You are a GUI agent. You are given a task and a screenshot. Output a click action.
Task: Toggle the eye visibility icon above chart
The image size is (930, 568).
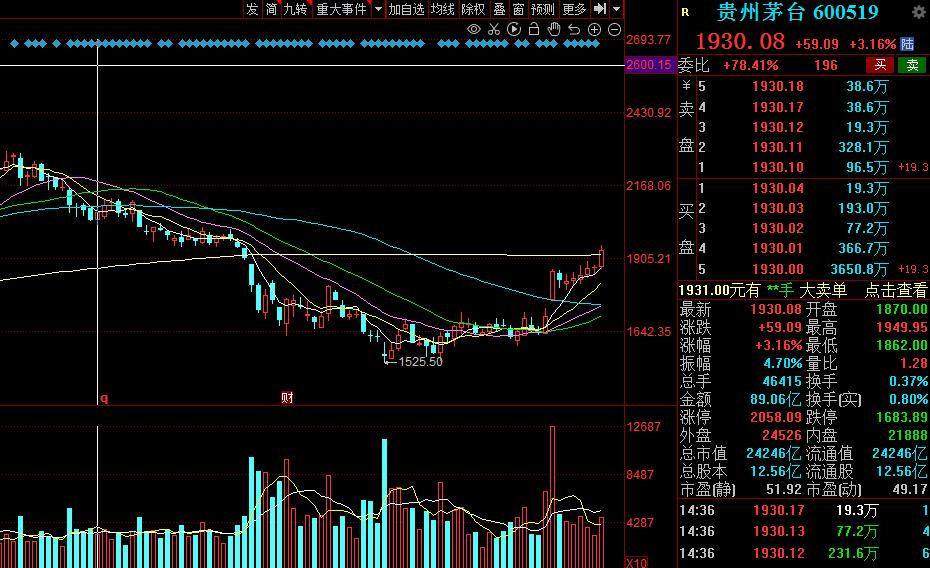pos(474,29)
